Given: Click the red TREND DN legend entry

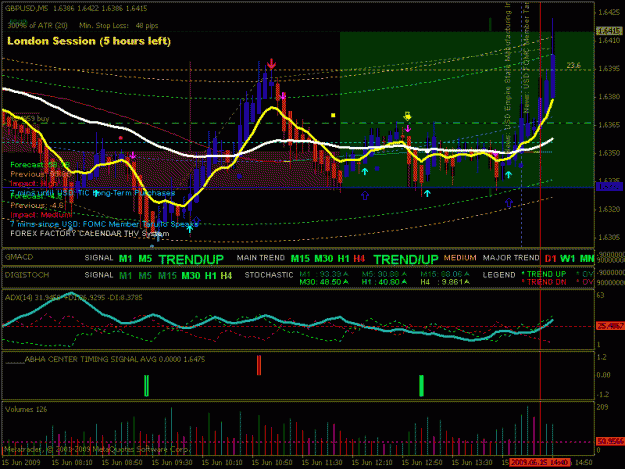Looking at the screenshot, I should (544, 282).
